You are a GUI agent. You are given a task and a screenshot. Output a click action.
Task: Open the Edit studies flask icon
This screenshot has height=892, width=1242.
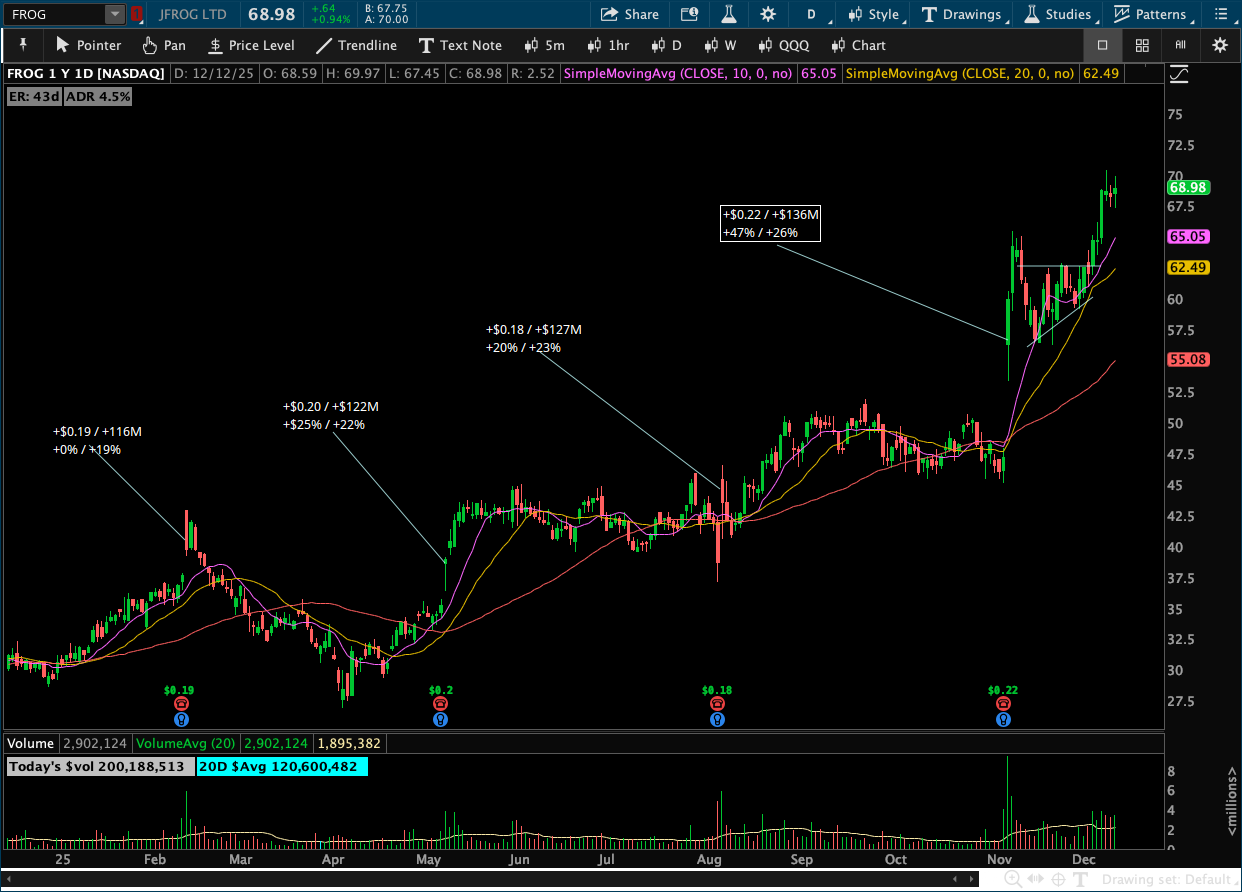point(729,14)
